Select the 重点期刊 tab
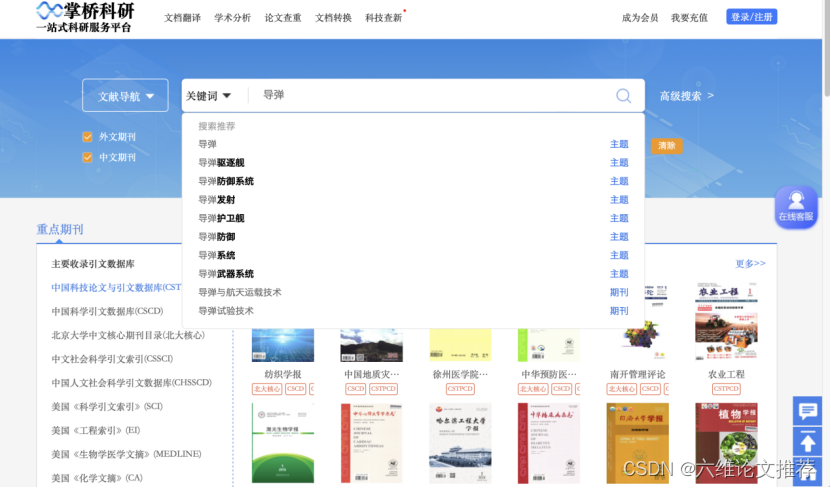This screenshot has height=488, width=831. (59, 229)
